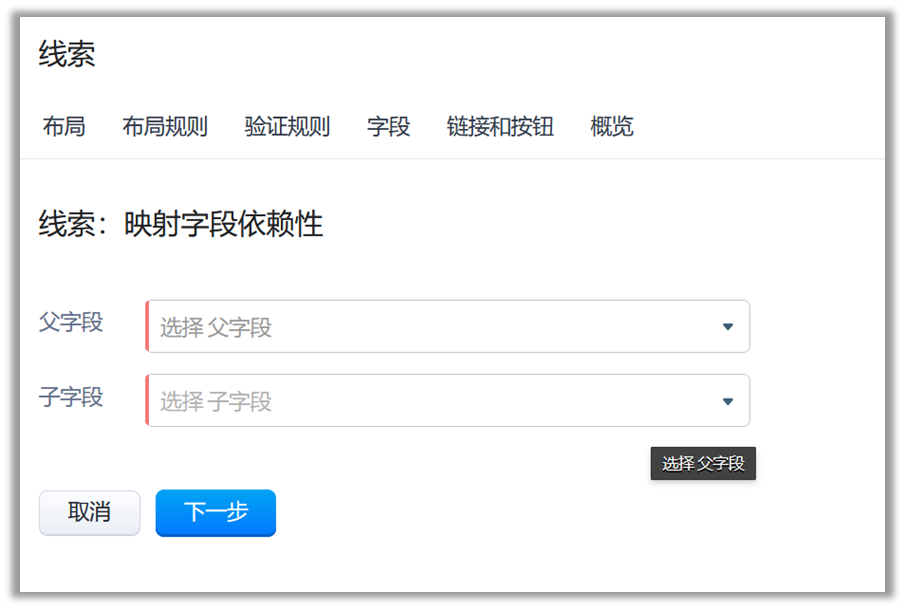
Task: Click the 线索 page title
Action: click(x=67, y=55)
